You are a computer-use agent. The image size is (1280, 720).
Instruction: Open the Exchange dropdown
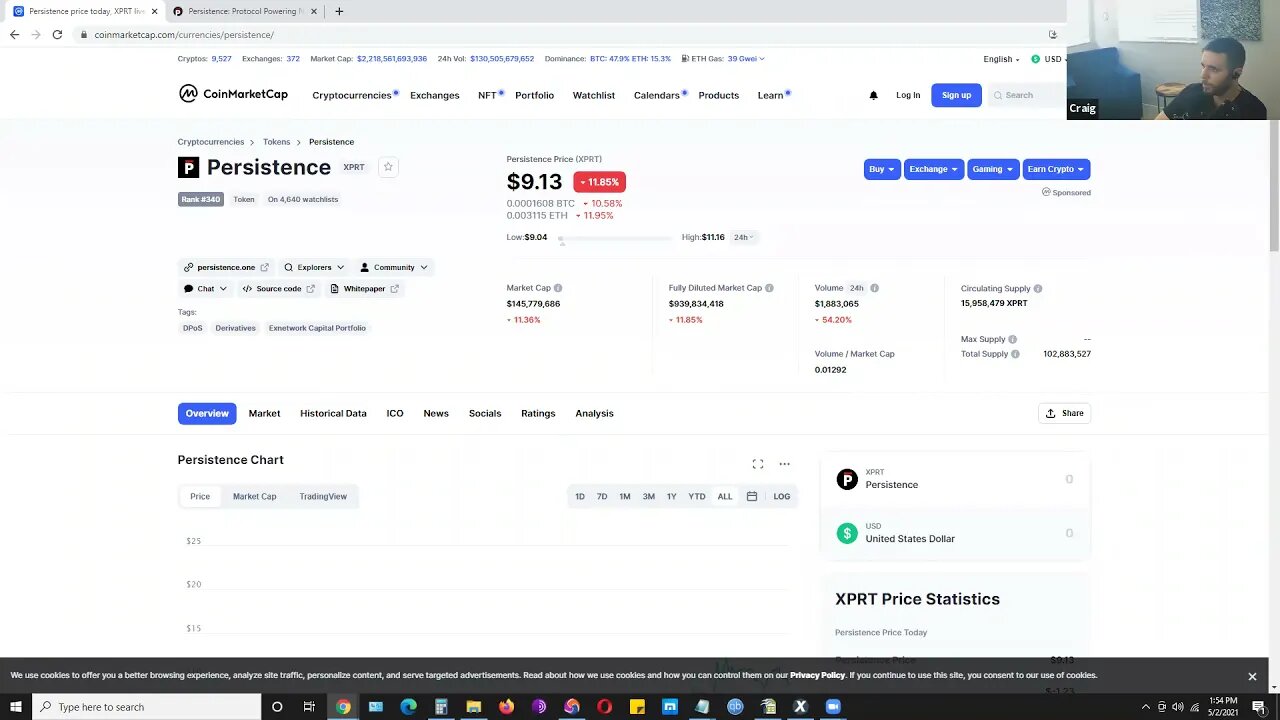[x=934, y=169]
